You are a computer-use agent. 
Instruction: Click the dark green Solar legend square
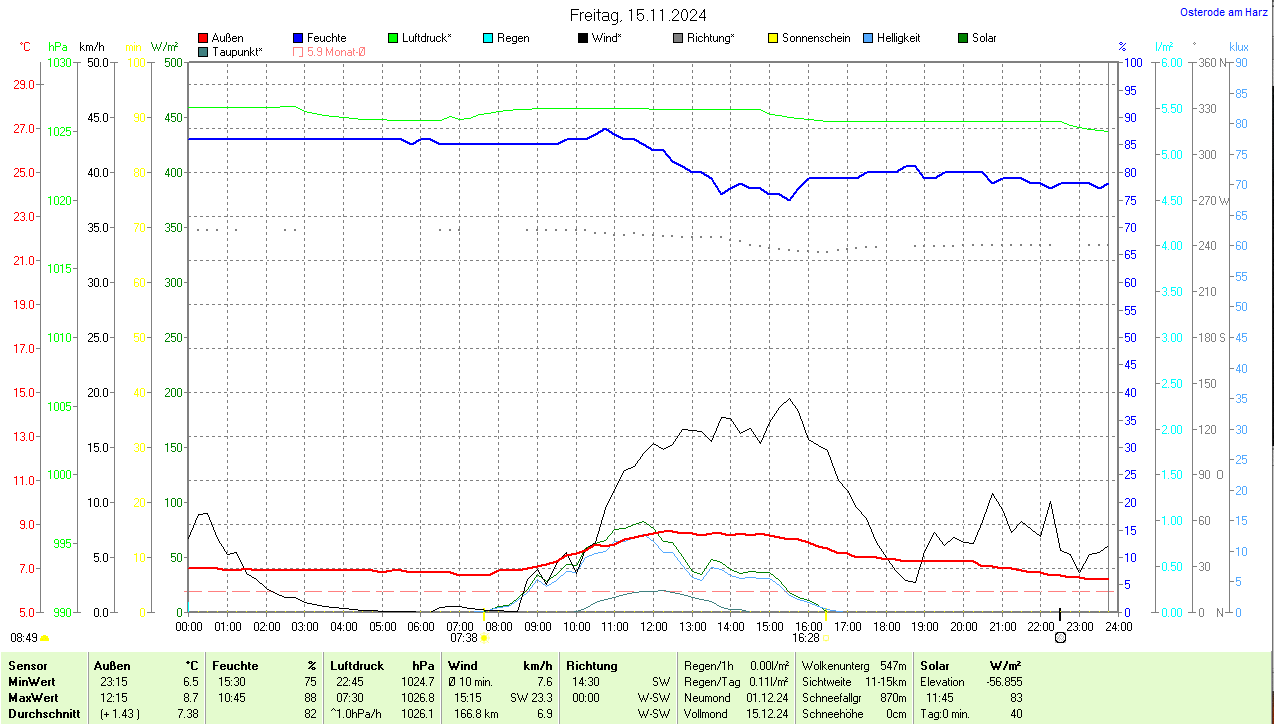pos(963,39)
